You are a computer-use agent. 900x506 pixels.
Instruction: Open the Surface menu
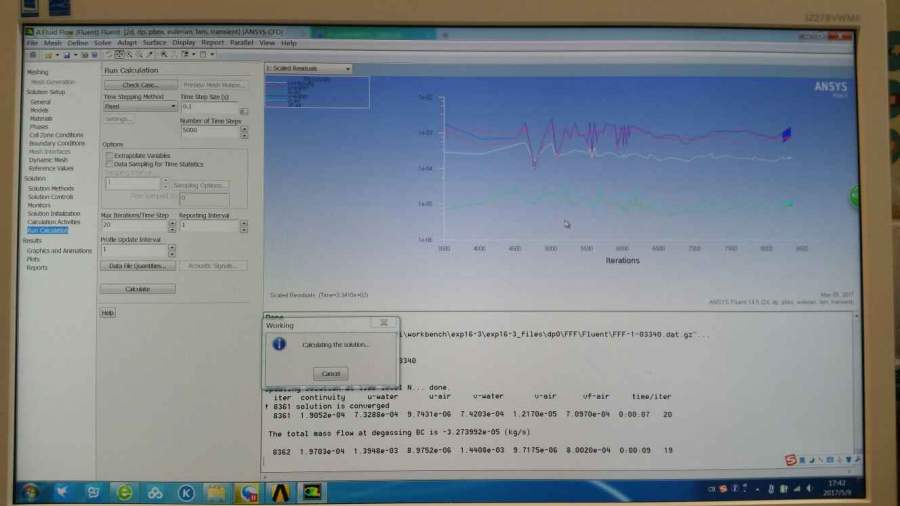click(x=154, y=43)
